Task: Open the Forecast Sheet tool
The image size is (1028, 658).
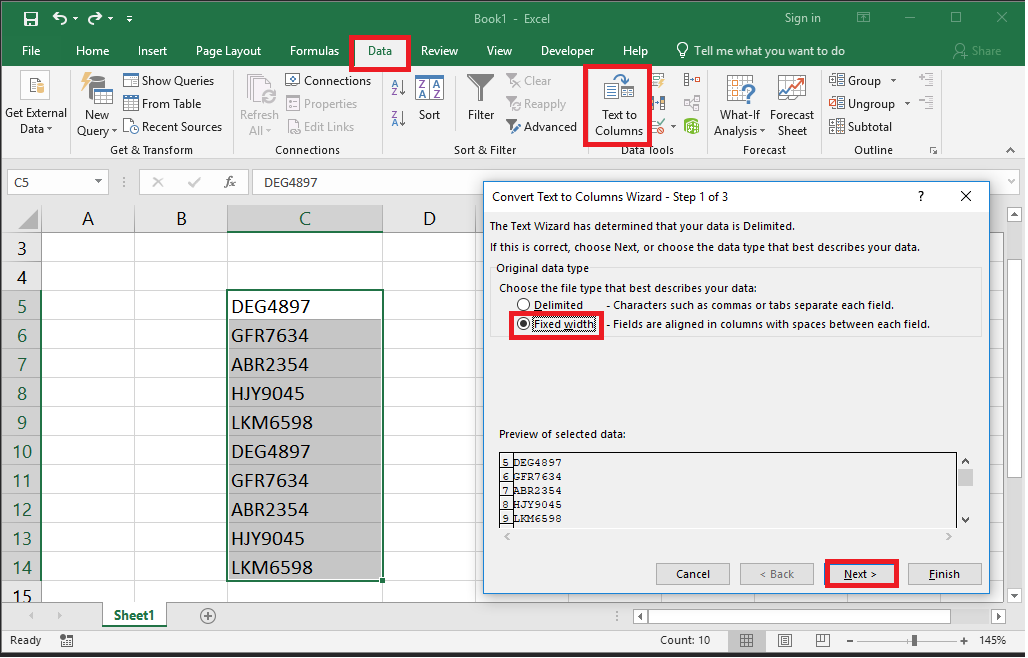Action: tap(791, 104)
